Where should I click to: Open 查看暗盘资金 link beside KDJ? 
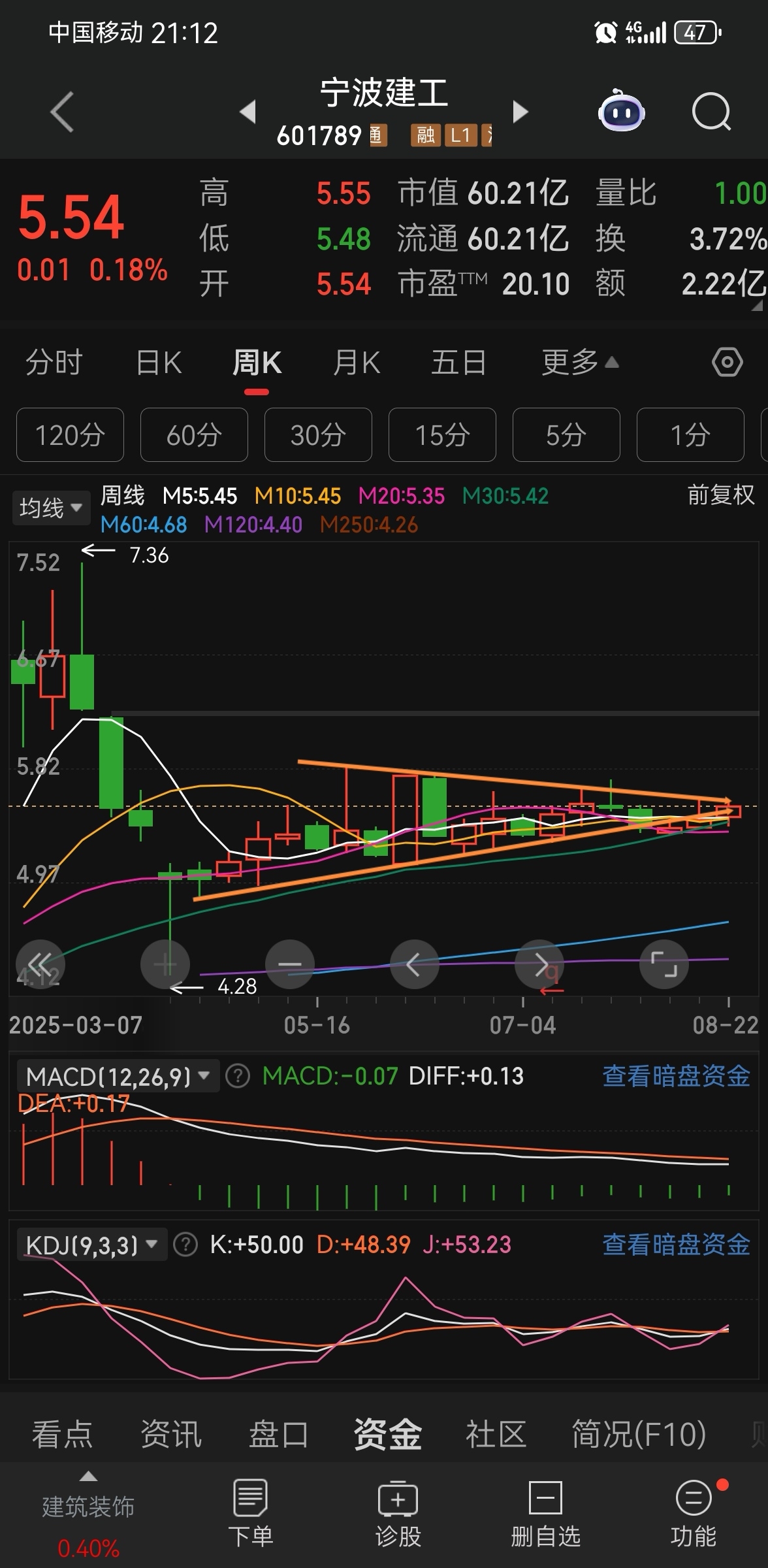676,1244
